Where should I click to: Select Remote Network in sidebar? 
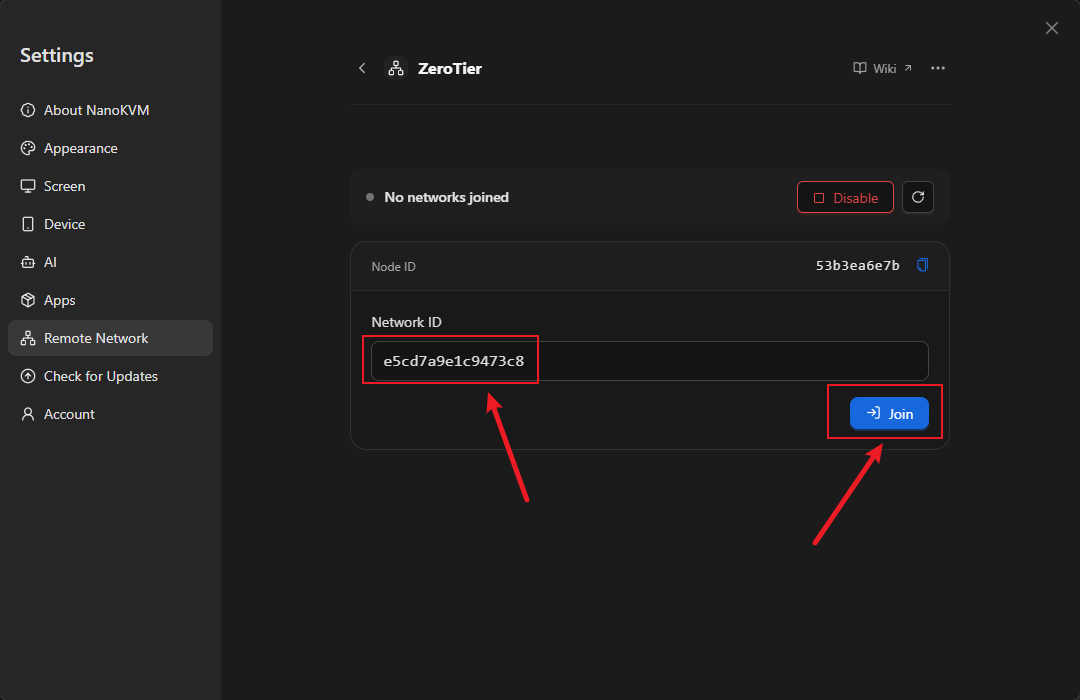(110, 338)
